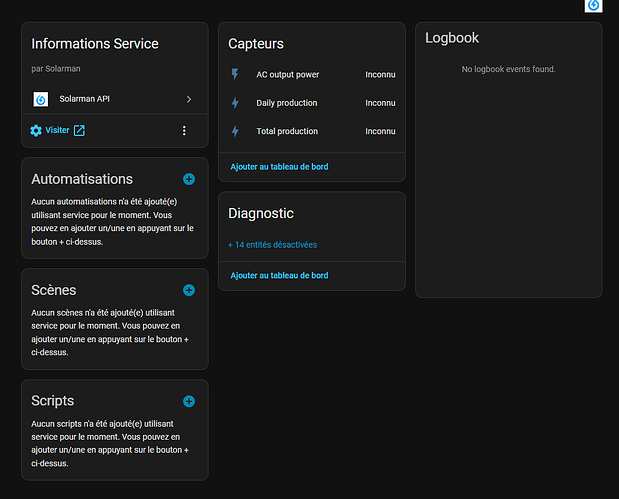Add a scene with the plus button
This screenshot has width=619, height=499.
[x=189, y=290]
